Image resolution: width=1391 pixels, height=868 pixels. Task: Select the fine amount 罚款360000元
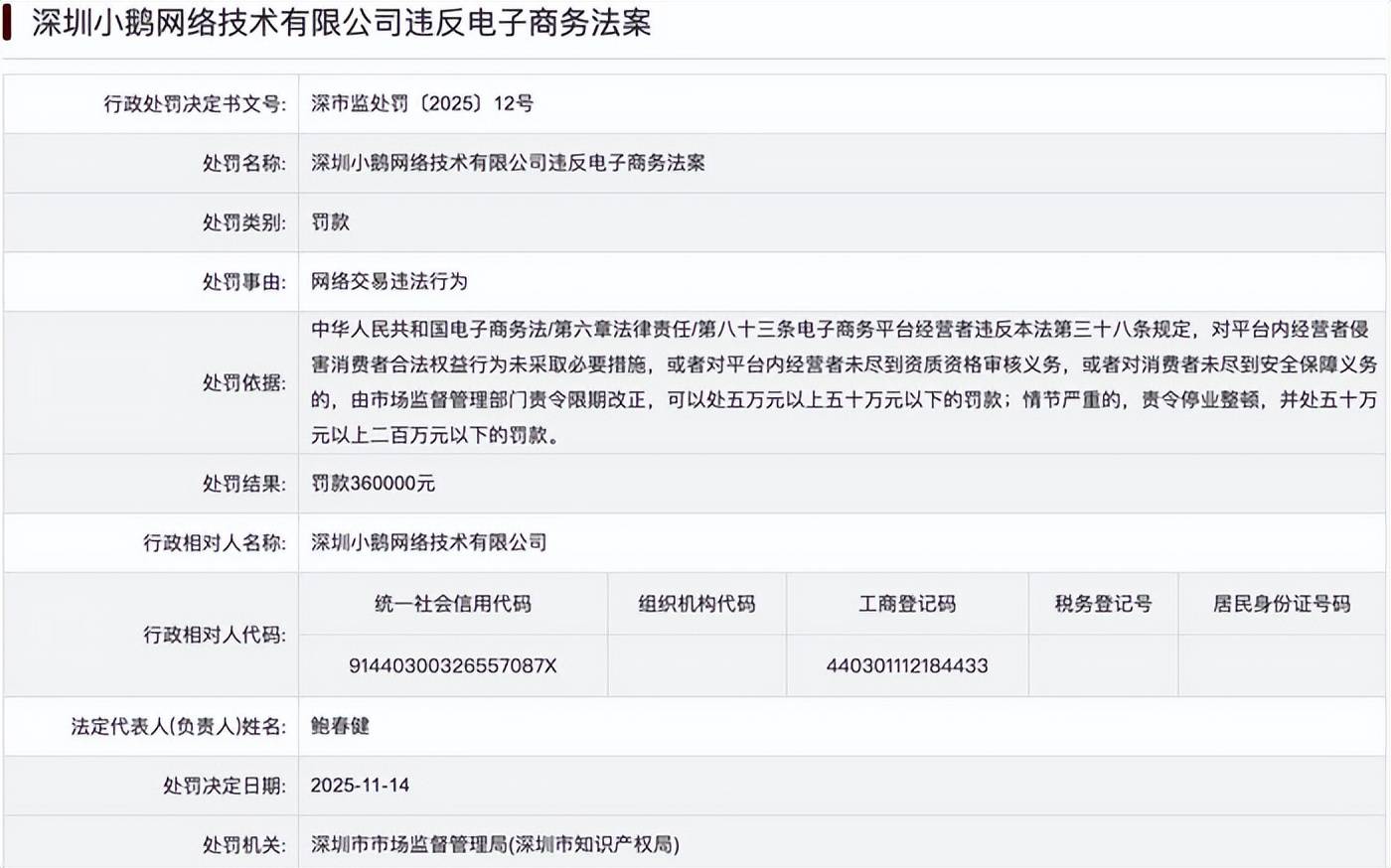(373, 484)
